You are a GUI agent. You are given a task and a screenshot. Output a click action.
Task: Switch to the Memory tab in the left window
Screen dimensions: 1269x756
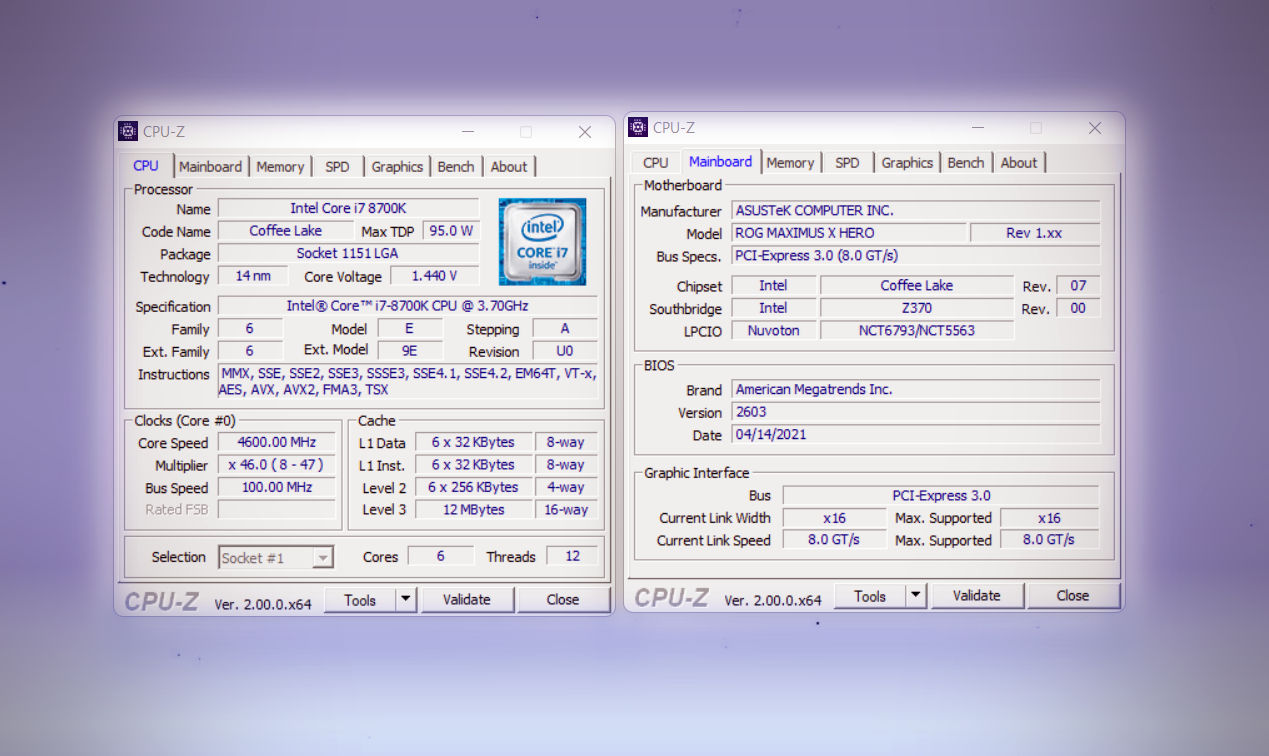(x=280, y=166)
